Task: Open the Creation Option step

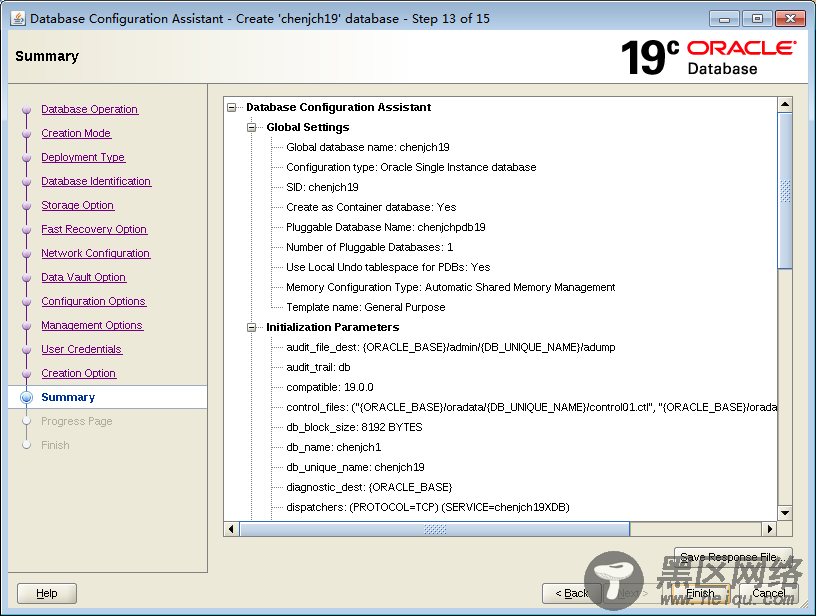Action: pyautogui.click(x=79, y=373)
